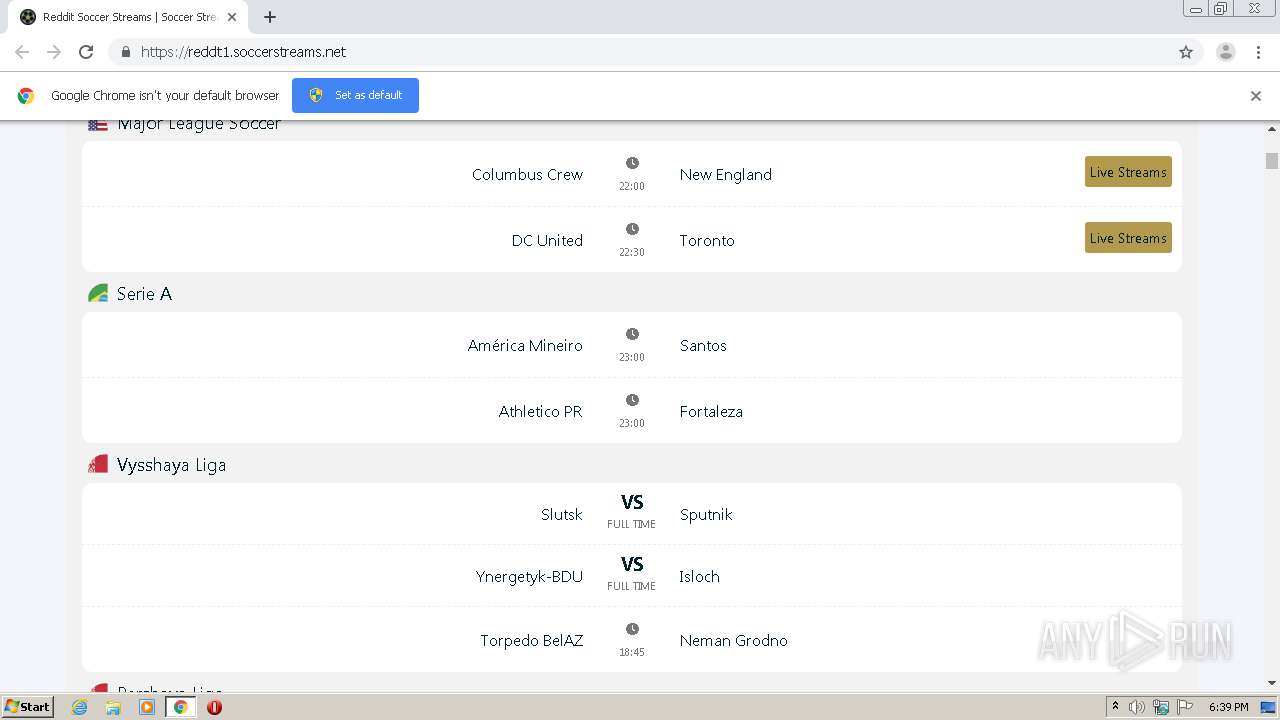The image size is (1280, 720).
Task: Launch Internet Explorer from the taskbar
Action: click(x=80, y=707)
